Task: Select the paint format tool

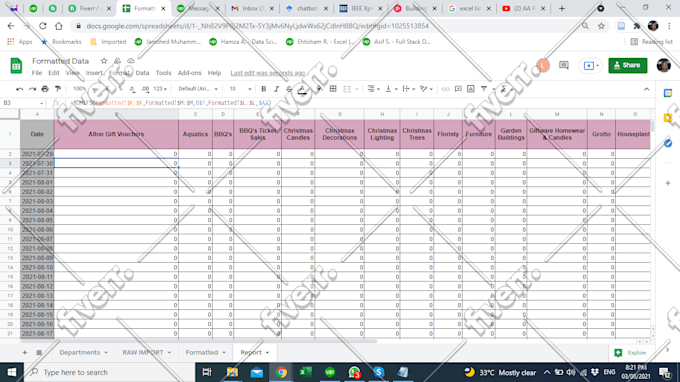Action: coord(58,89)
